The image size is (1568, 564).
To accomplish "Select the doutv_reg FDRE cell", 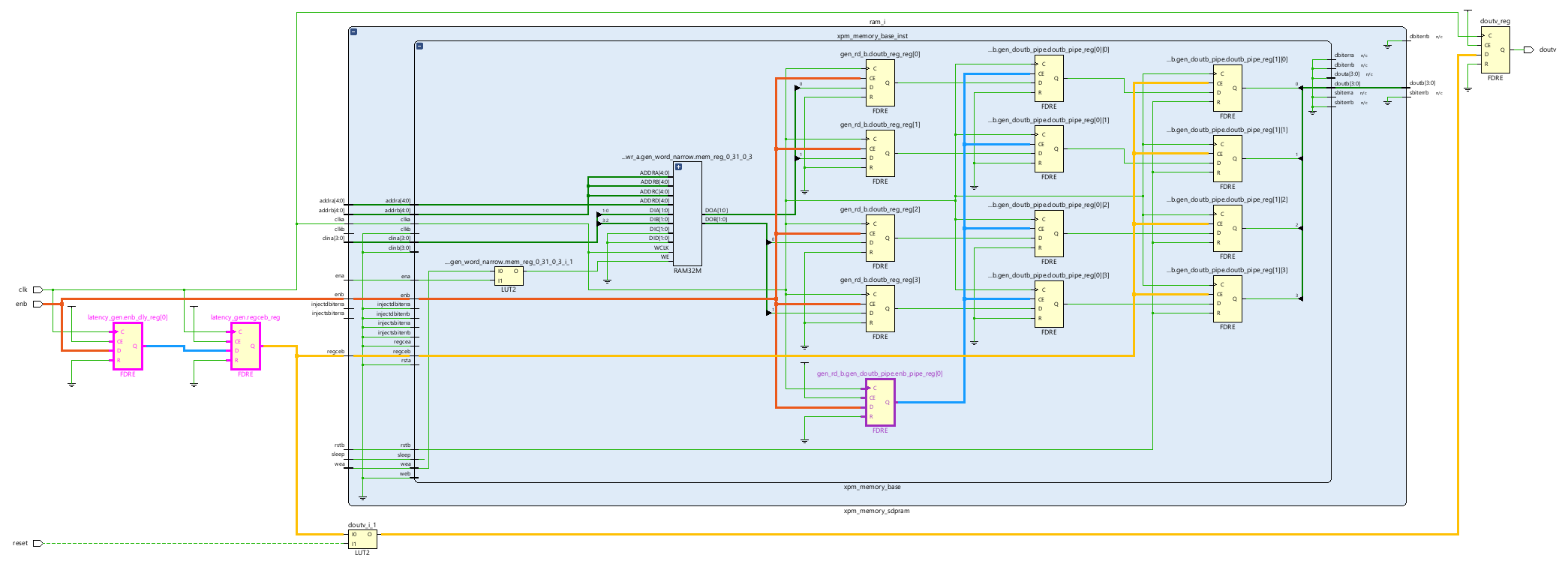I will [1494, 50].
